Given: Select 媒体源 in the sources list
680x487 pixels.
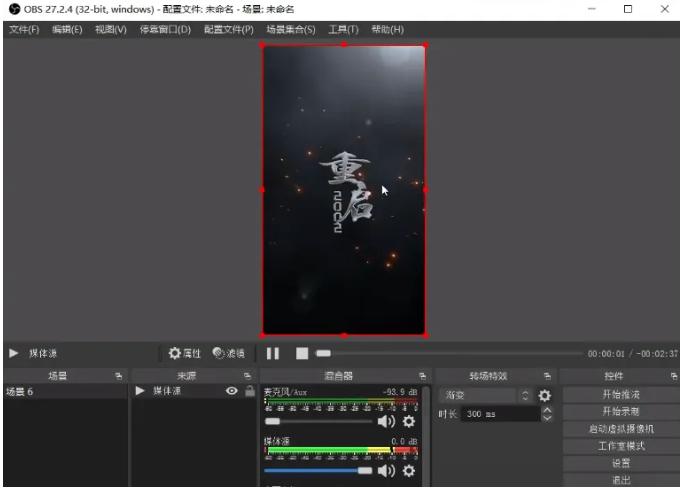Looking at the screenshot, I should pyautogui.click(x=167, y=391).
